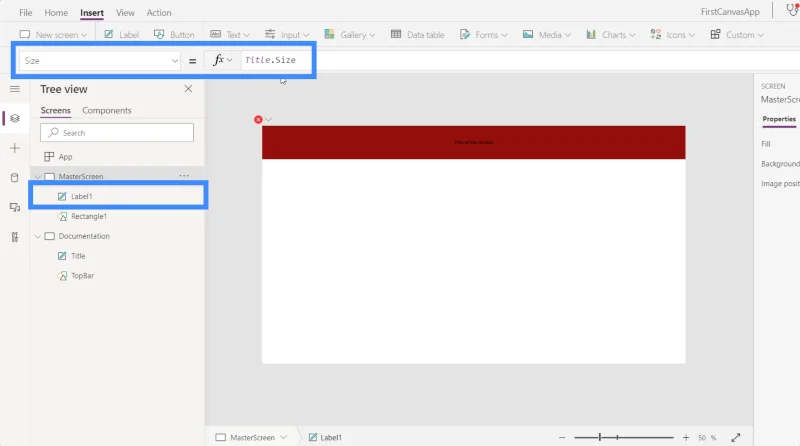Screen dimensions: 800x446
Task: Click the fit to window icon
Action: [x=736, y=437]
